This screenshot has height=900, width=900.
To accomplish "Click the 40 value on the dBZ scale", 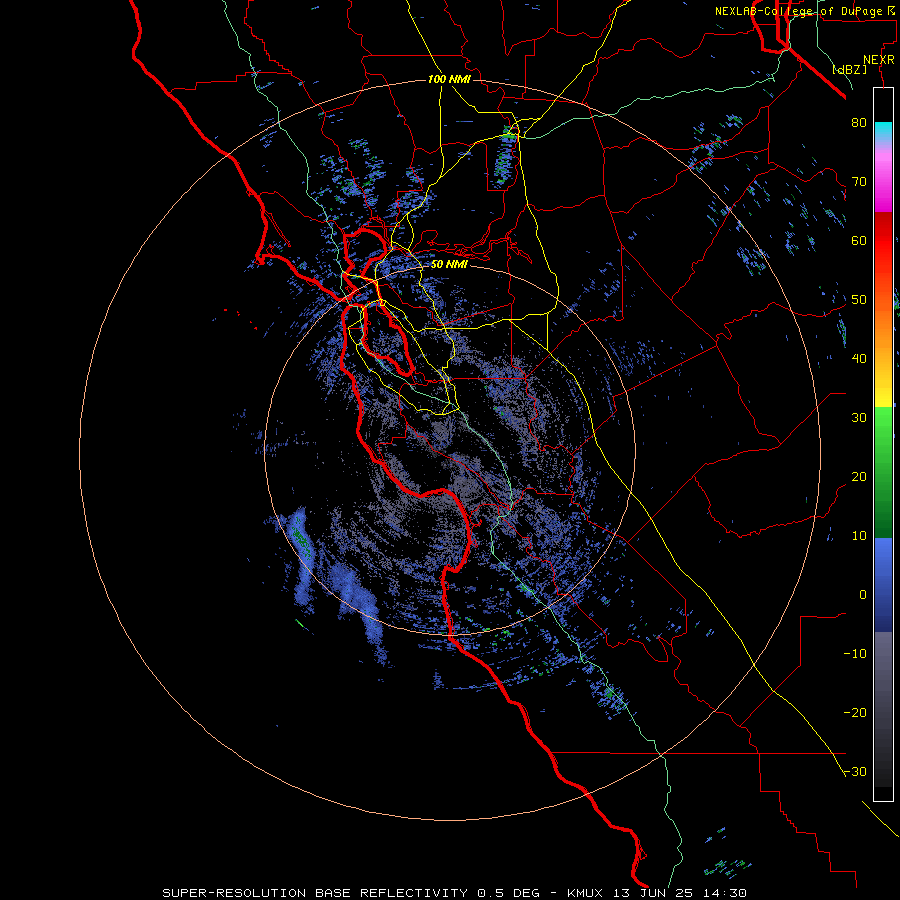I will tap(859, 359).
